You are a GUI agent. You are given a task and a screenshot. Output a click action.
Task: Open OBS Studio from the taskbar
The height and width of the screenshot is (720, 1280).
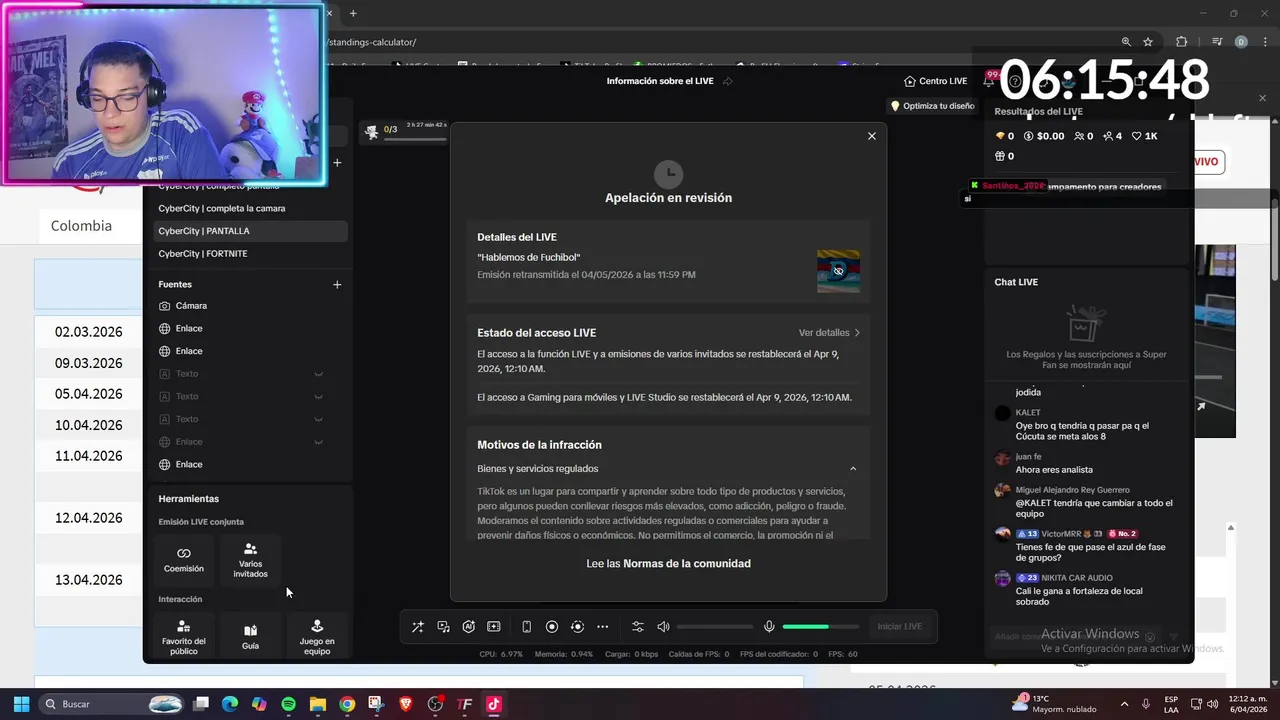(x=435, y=704)
